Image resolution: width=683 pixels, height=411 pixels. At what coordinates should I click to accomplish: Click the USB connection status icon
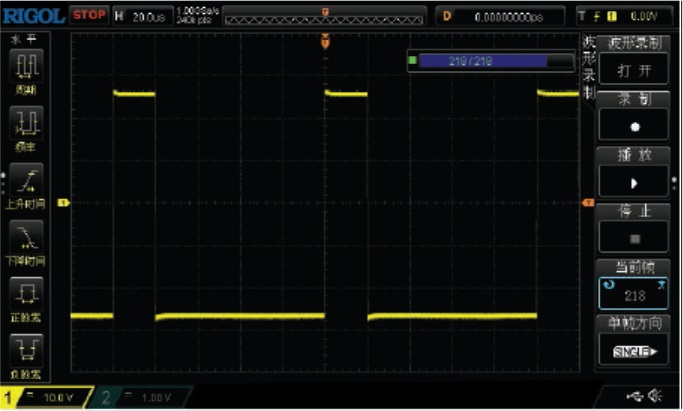pos(635,397)
